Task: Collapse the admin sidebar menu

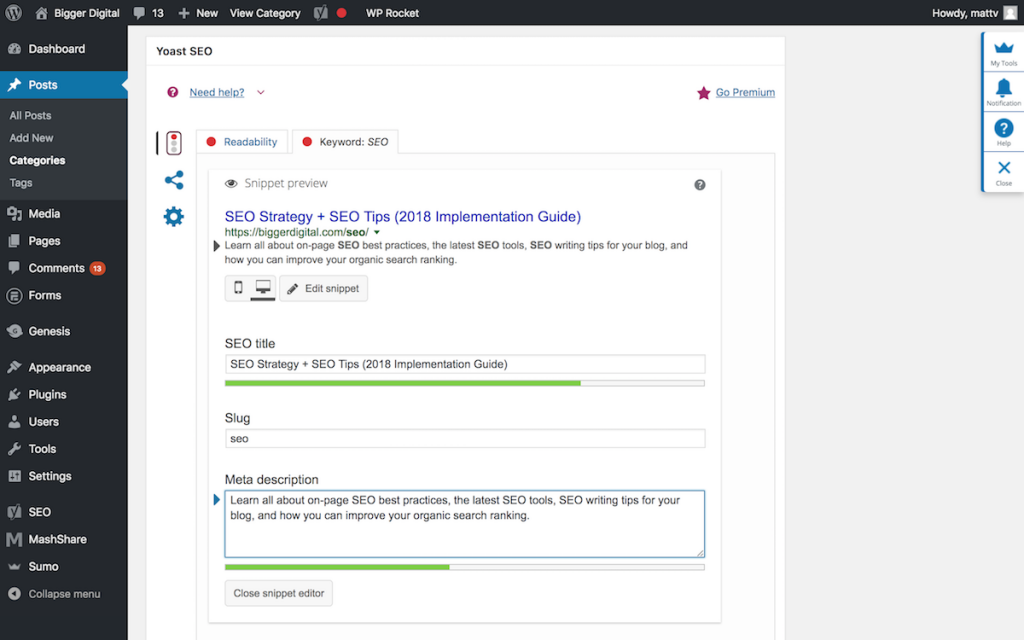Action: point(64,594)
